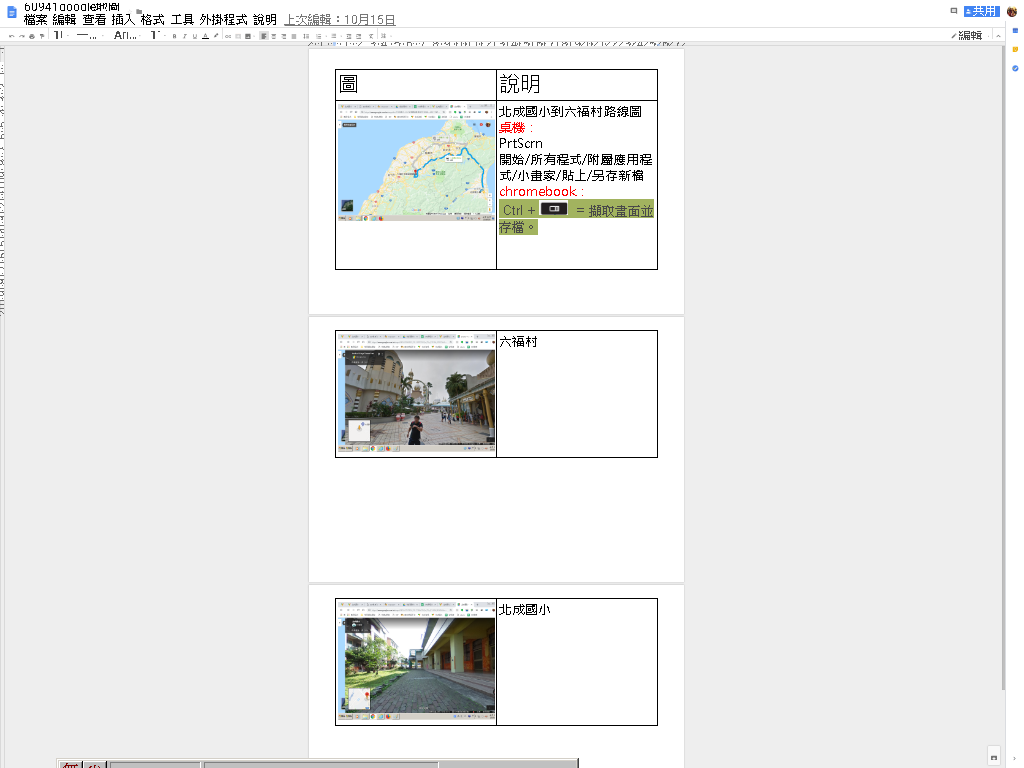Open the 說明 menu
The width and height of the screenshot is (1024, 768).
(265, 20)
